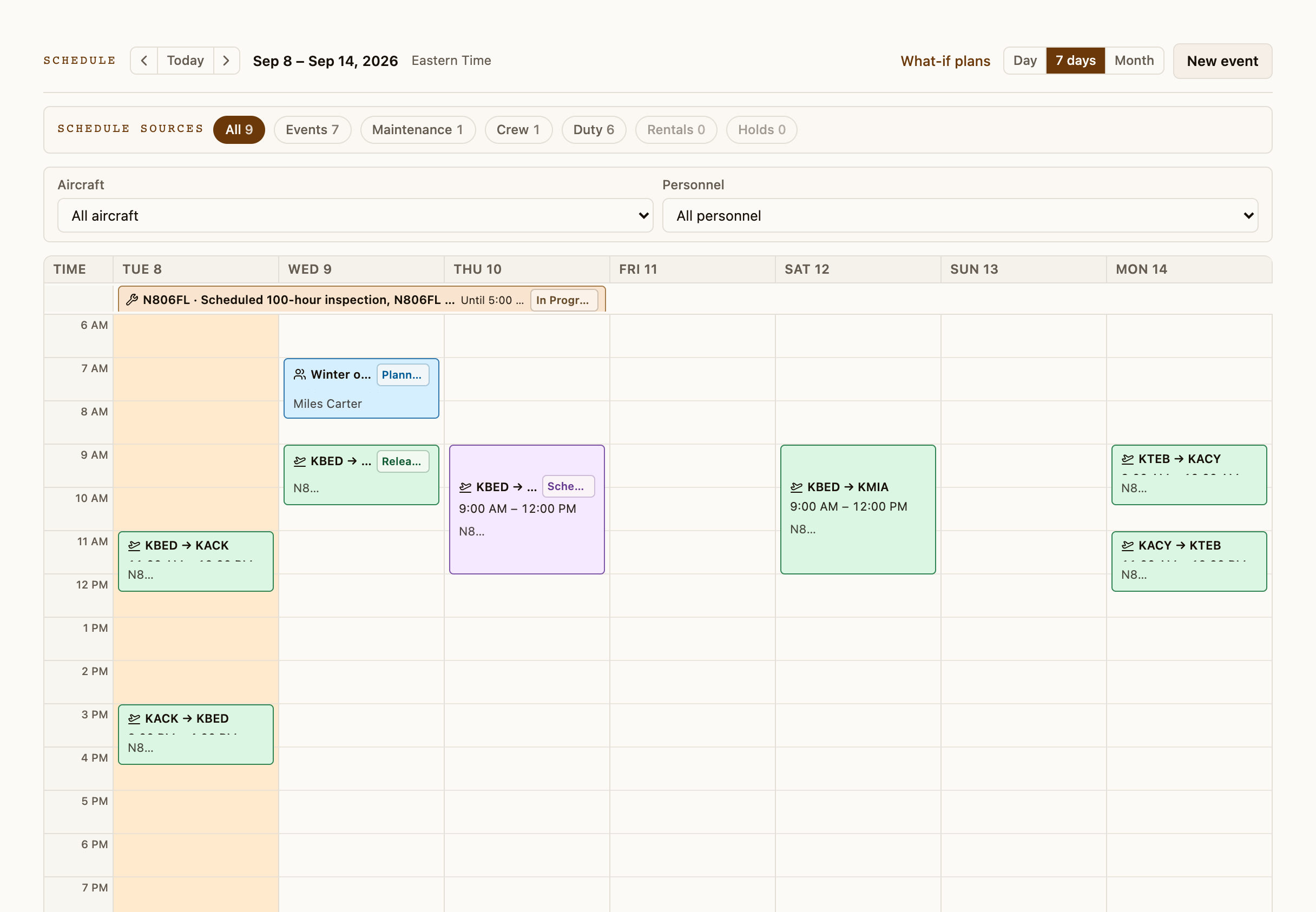1316x912 pixels.
Task: Click Released badge on Wednesday flight
Action: coord(403,461)
